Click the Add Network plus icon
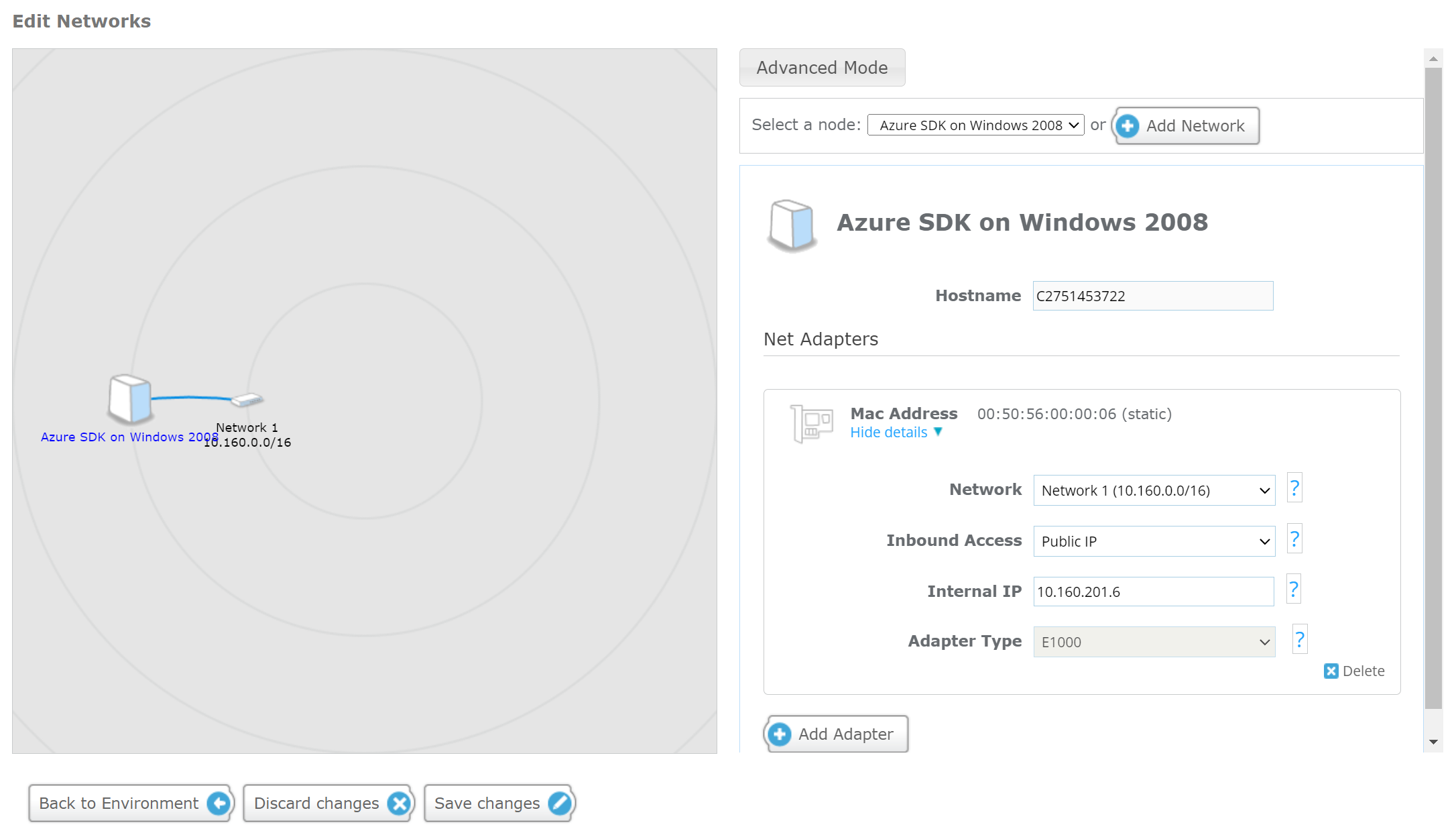The height and width of the screenshot is (833, 1456). 1127,125
